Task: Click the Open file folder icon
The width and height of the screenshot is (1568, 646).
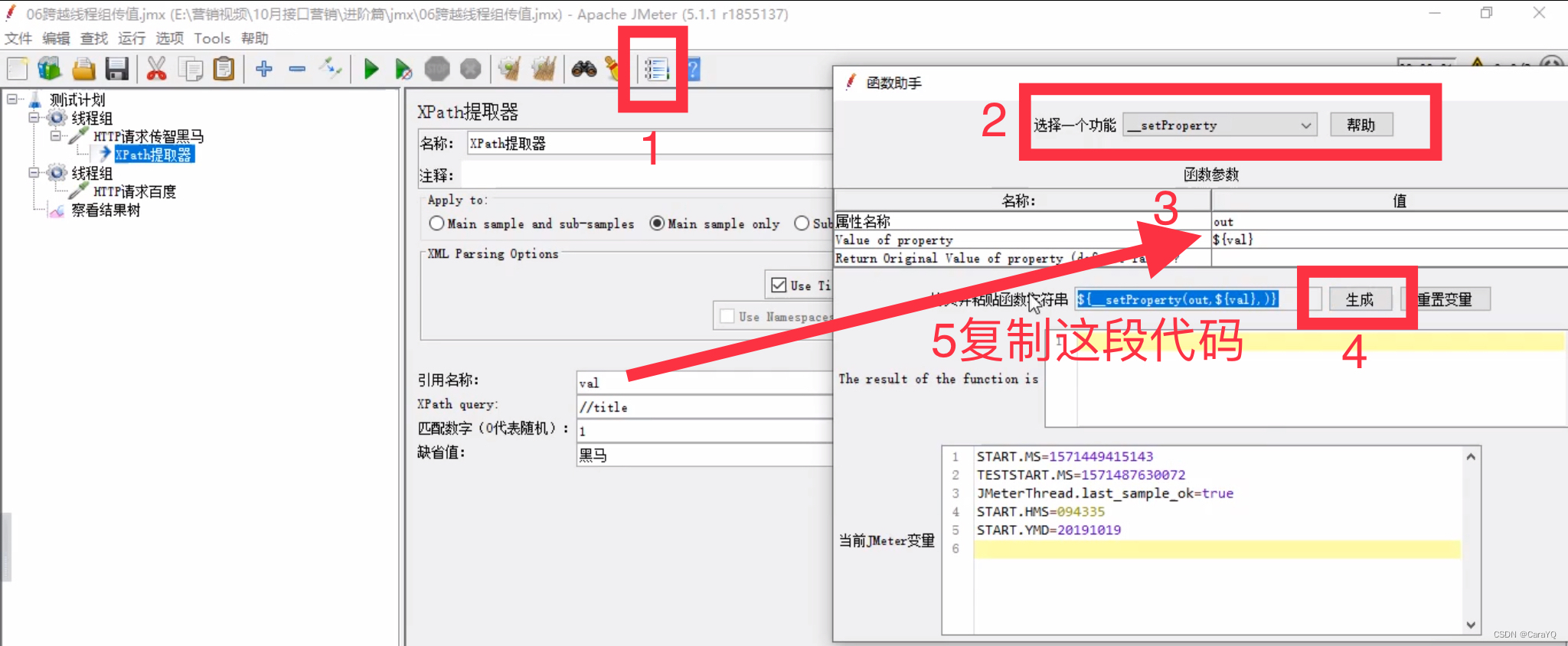Action: click(83, 69)
